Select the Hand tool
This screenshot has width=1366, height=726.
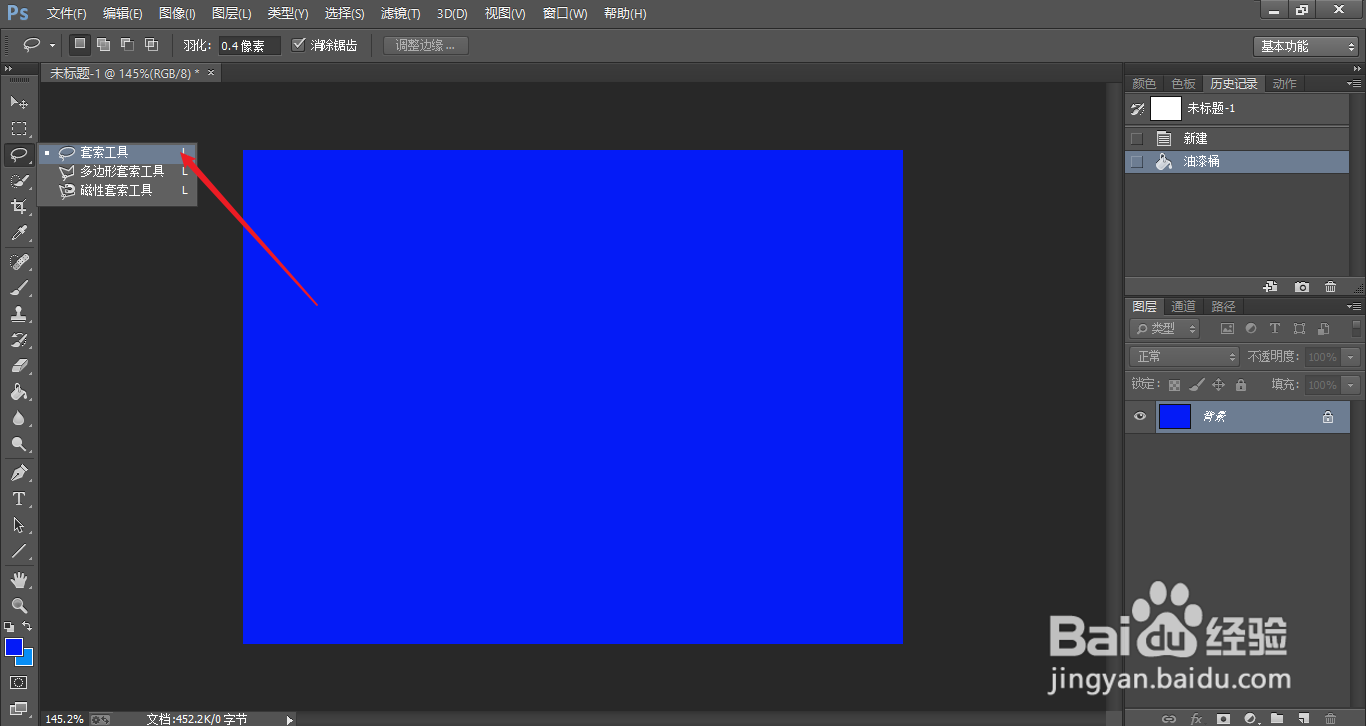19,579
